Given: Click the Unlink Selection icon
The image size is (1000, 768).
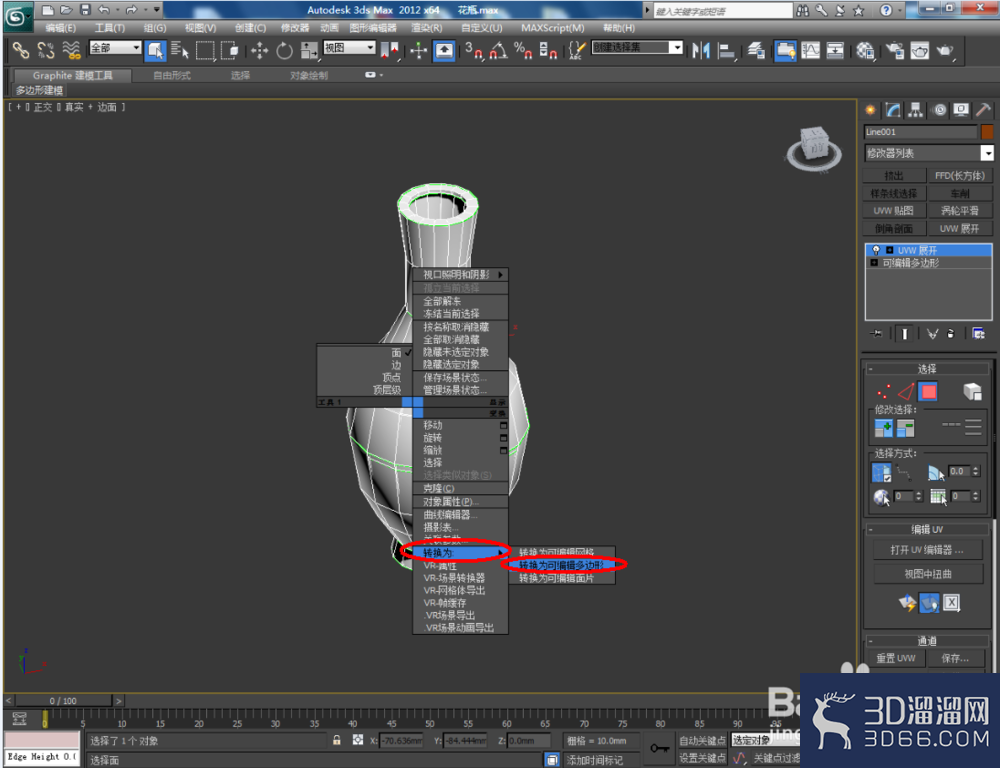Looking at the screenshot, I should 46,50.
